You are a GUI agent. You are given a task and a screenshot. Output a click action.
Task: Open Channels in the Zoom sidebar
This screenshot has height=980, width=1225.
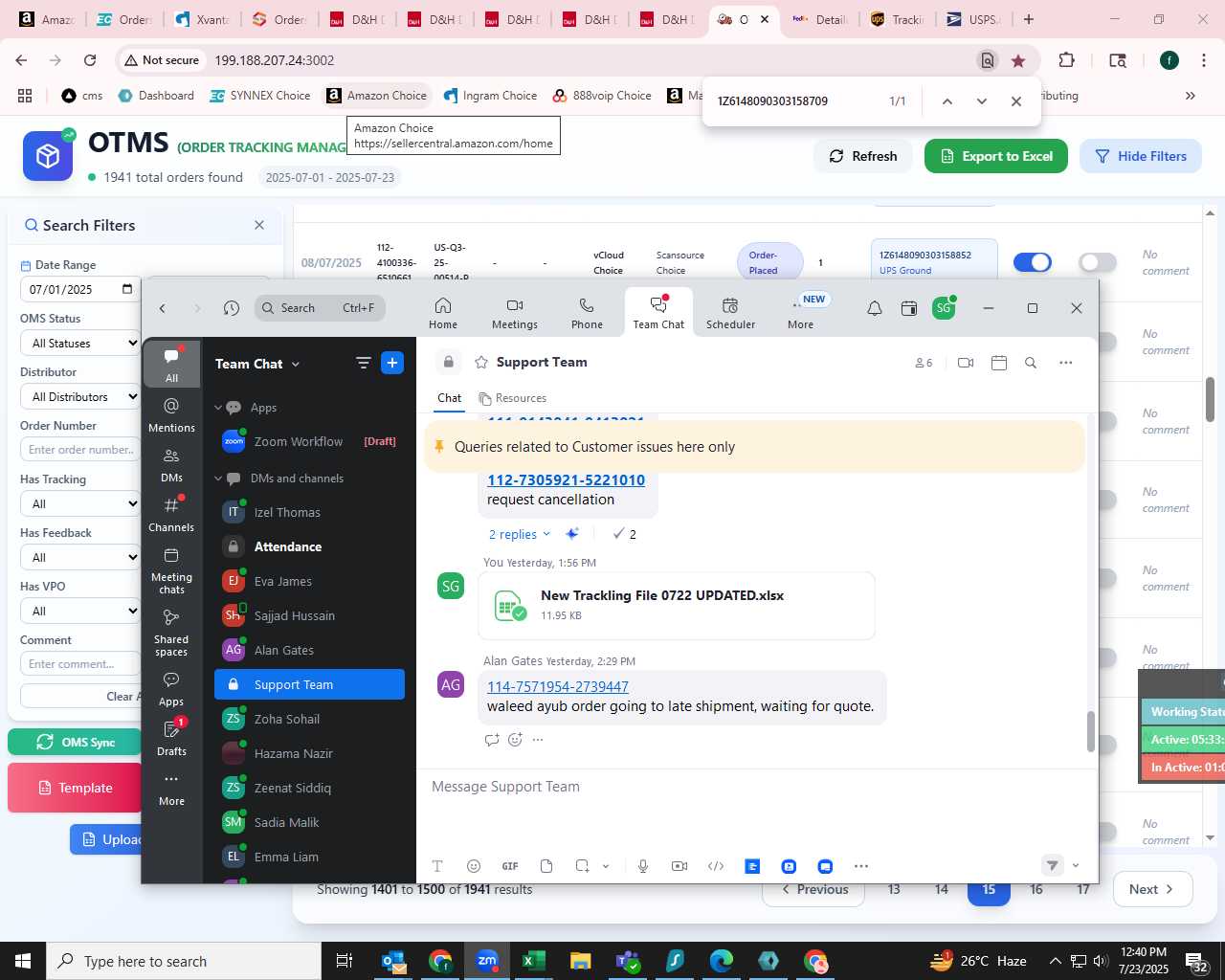coord(171,514)
